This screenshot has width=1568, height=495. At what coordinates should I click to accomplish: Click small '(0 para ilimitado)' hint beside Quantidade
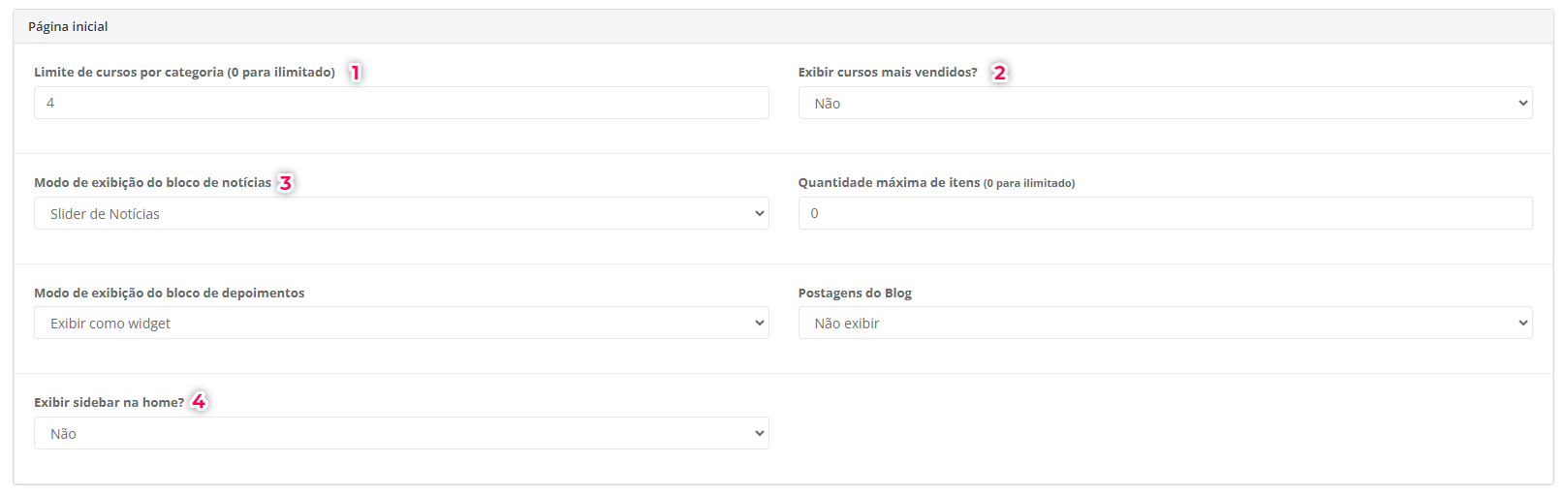pos(1029,183)
